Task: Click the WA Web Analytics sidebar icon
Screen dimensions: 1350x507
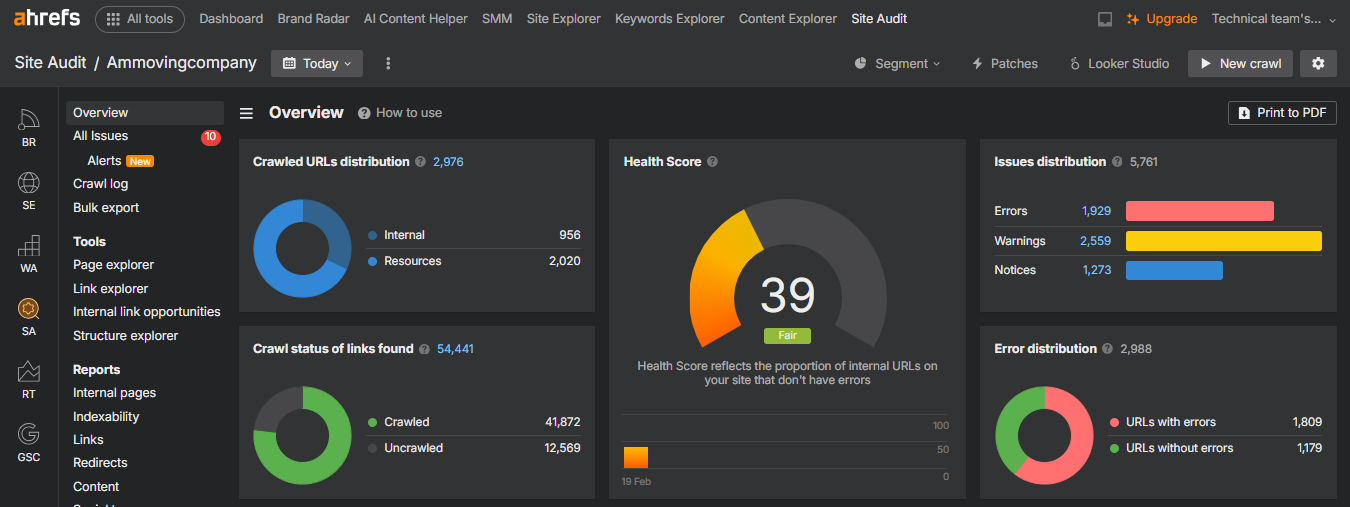Action: 29,254
